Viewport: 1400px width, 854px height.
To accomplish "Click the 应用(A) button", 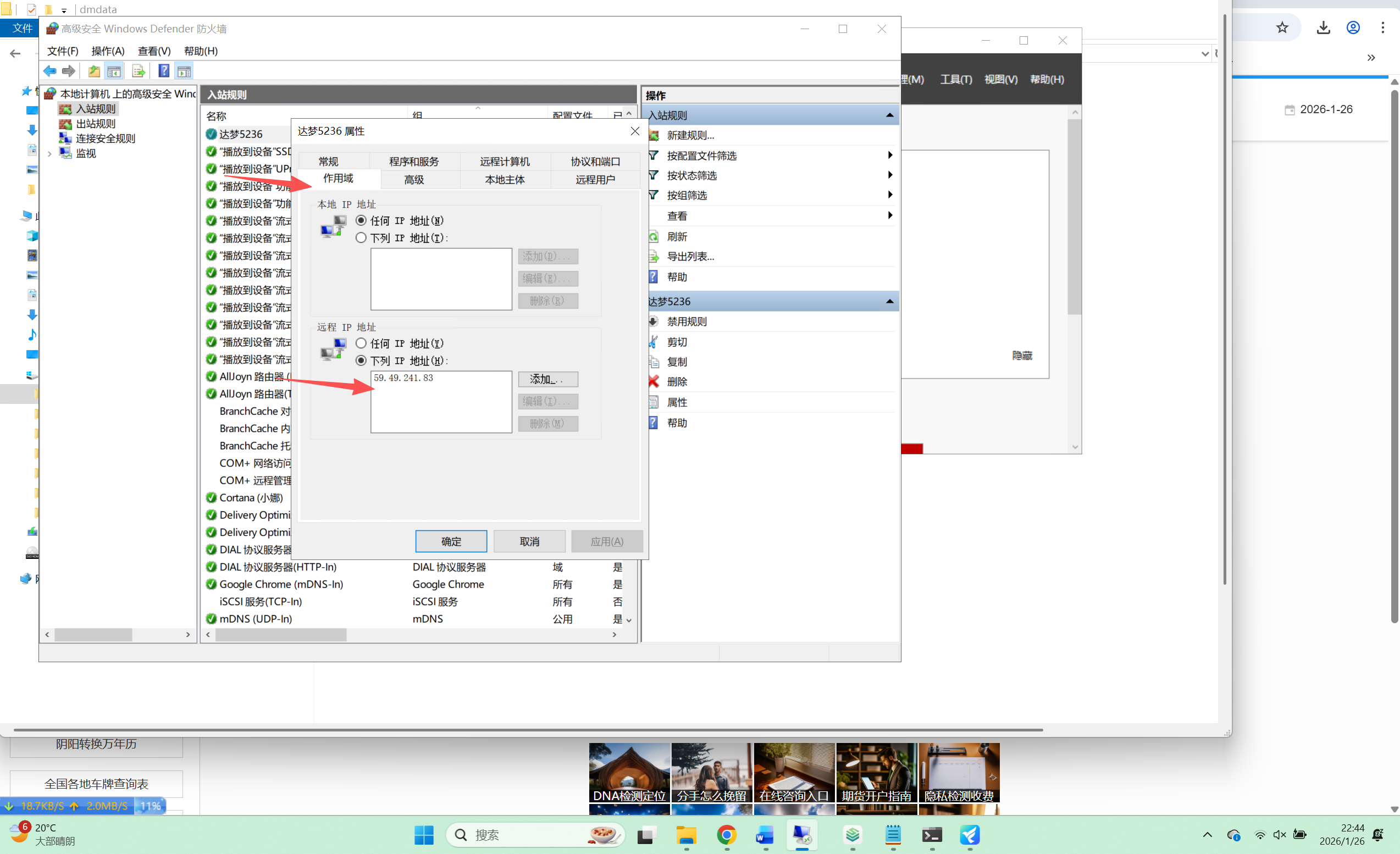I will (607, 541).
